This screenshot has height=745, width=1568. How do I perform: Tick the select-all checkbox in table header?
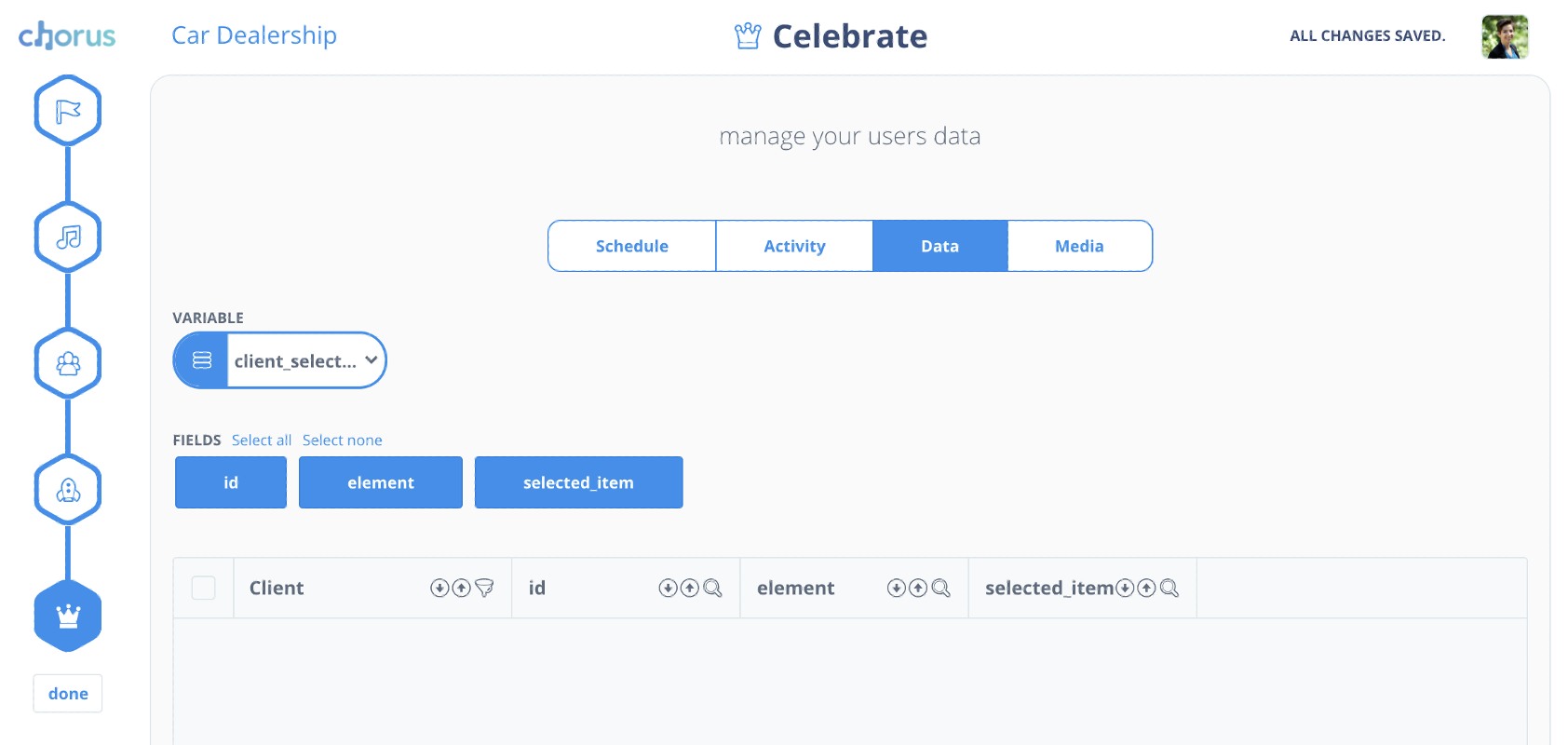(203, 588)
